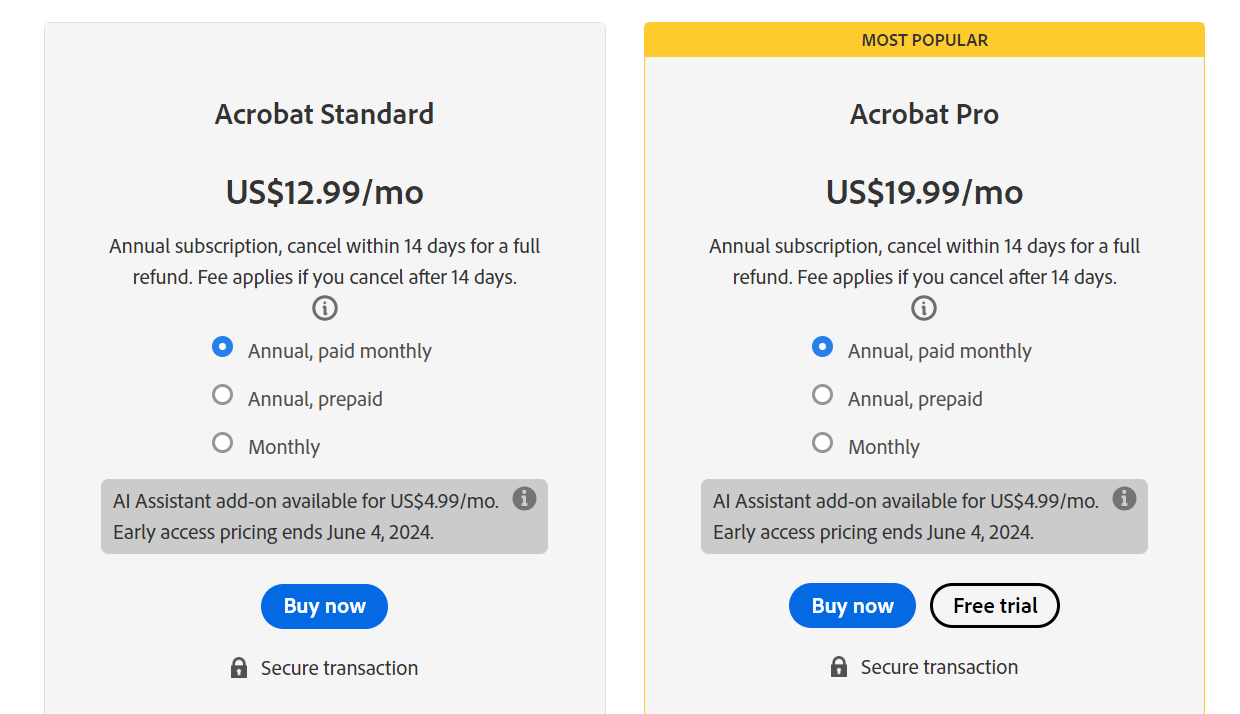Select Annual, prepaid for Acrobat Pro
The width and height of the screenshot is (1240, 714).
pyautogui.click(x=822, y=394)
